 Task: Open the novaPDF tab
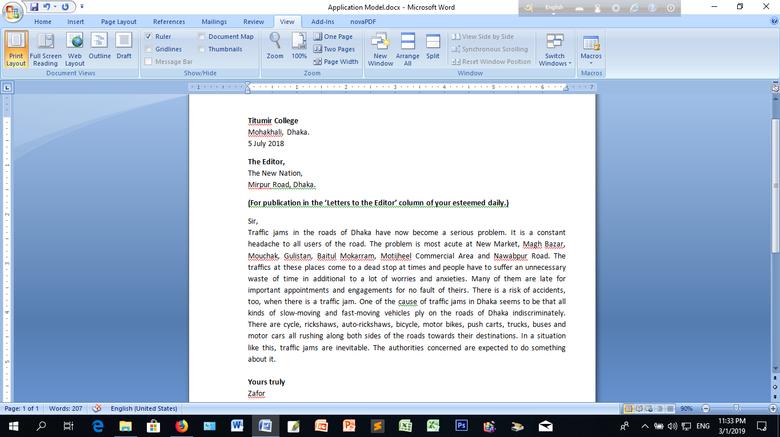click(x=363, y=22)
